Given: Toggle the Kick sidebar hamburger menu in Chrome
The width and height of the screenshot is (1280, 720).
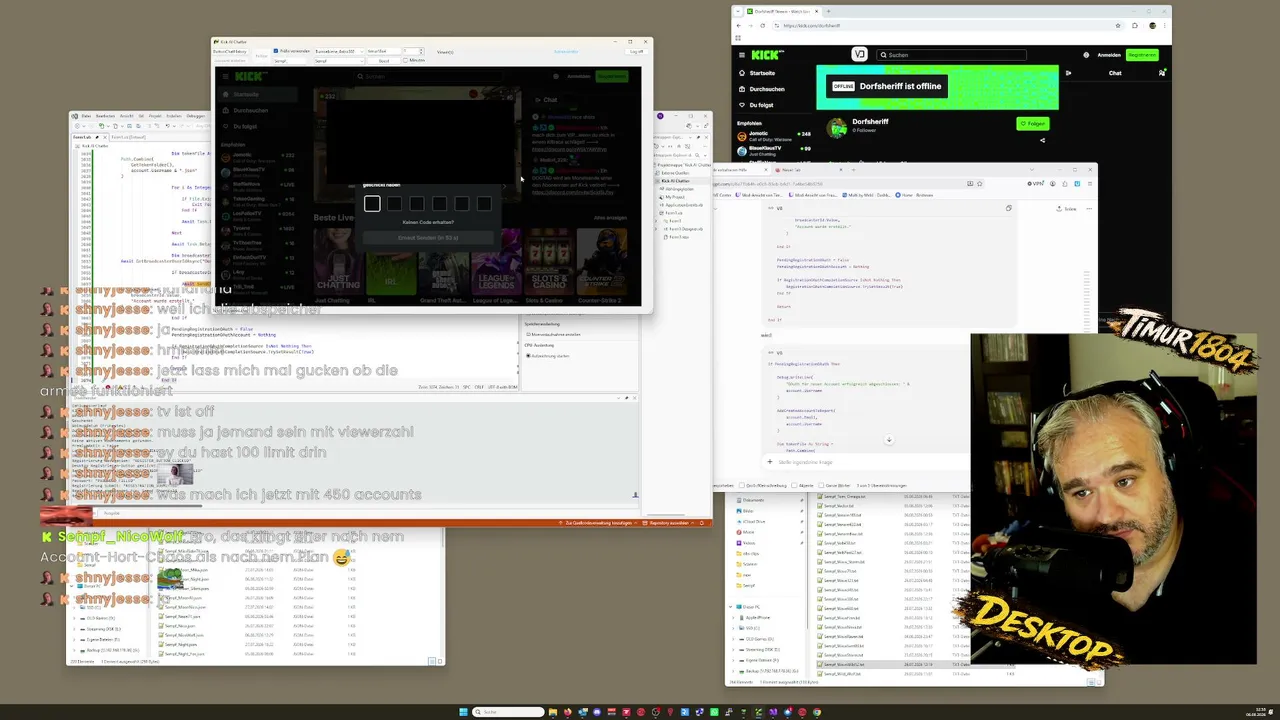Looking at the screenshot, I should click(741, 55).
